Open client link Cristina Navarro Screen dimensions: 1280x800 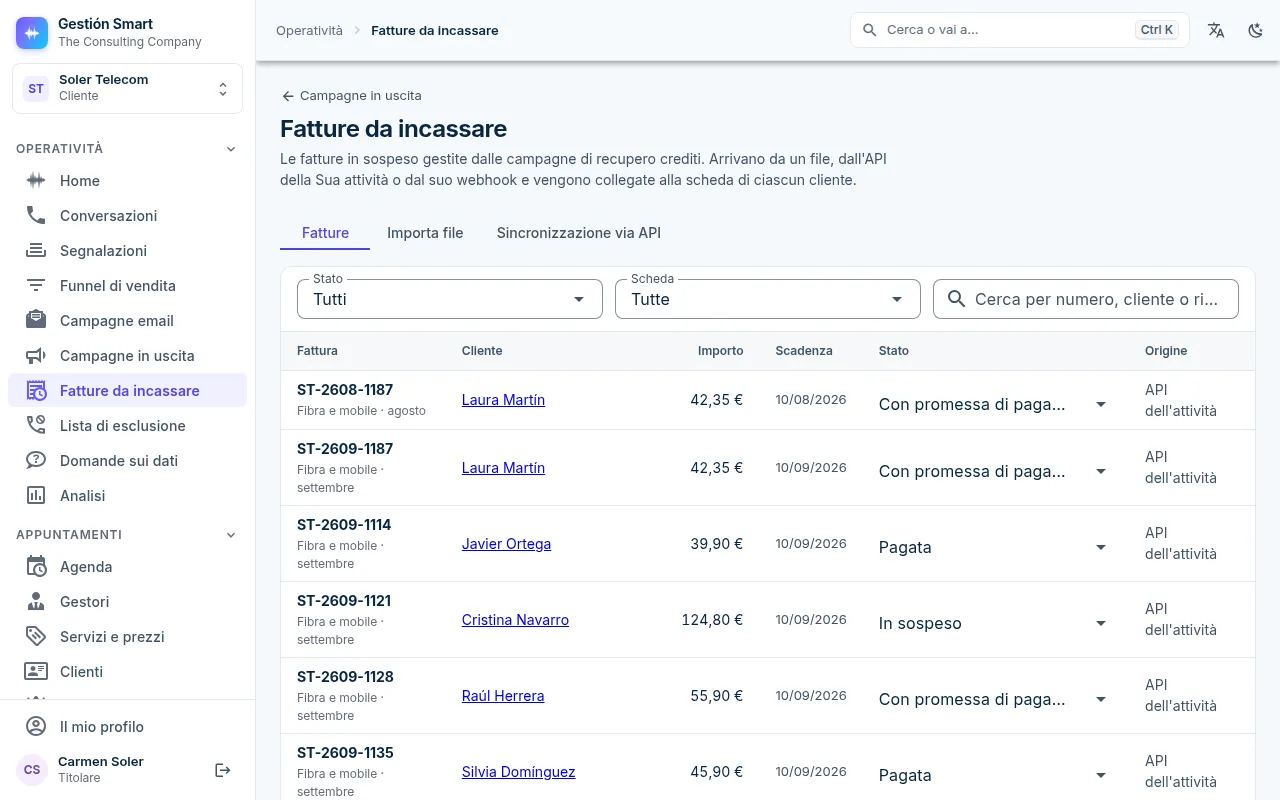click(515, 620)
